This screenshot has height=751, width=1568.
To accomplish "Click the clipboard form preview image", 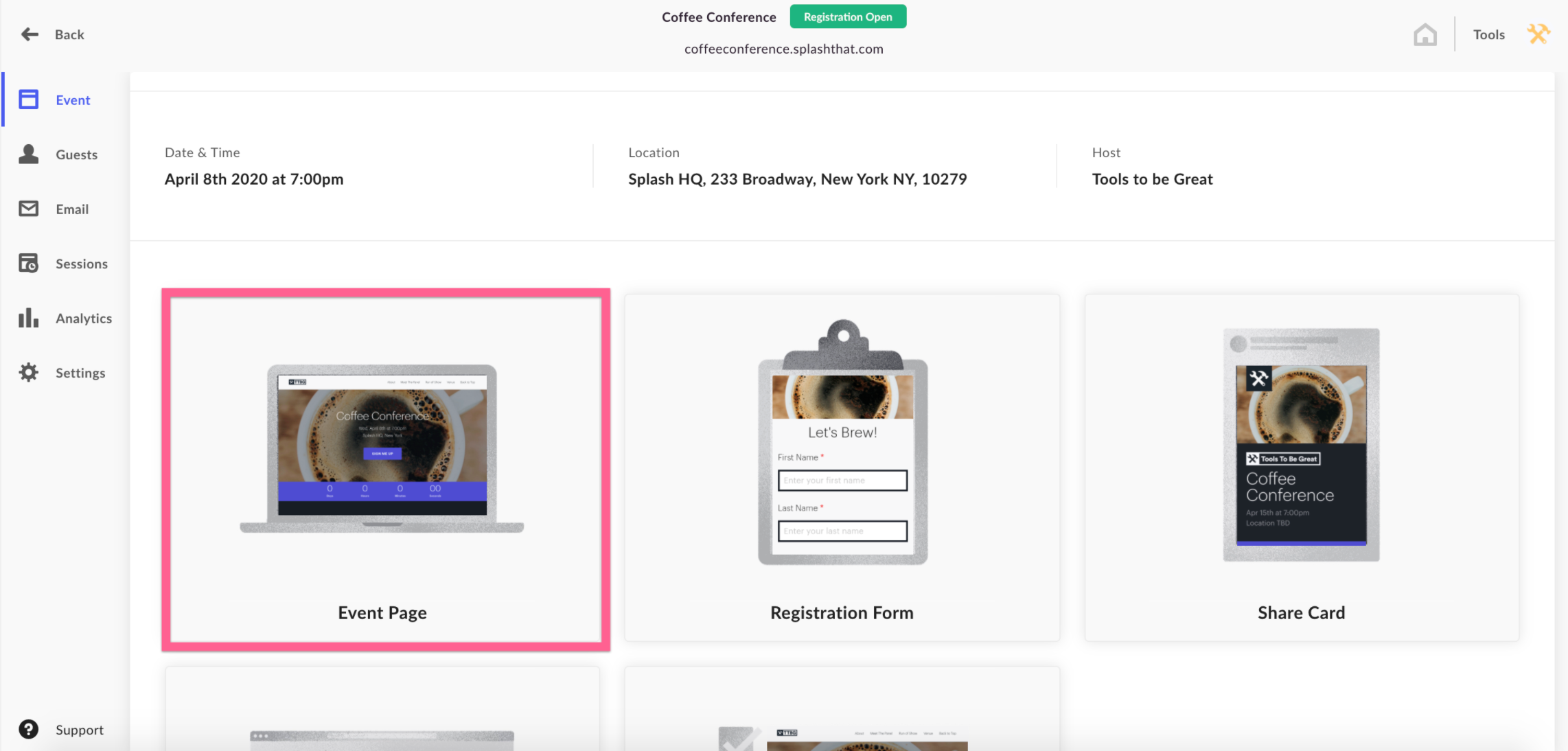I will (842, 442).
